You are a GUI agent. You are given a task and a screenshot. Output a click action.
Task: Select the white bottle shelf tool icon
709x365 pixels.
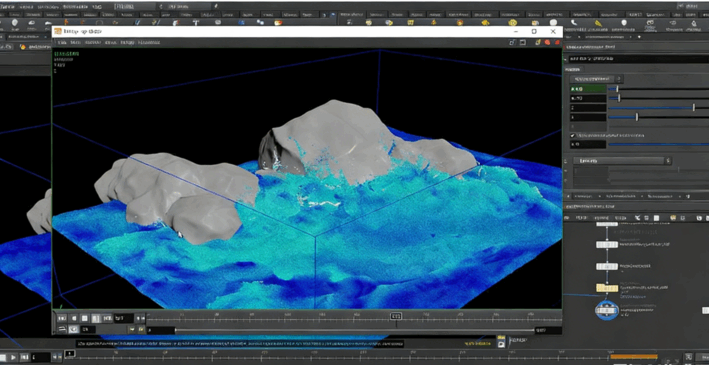pyautogui.click(x=695, y=24)
